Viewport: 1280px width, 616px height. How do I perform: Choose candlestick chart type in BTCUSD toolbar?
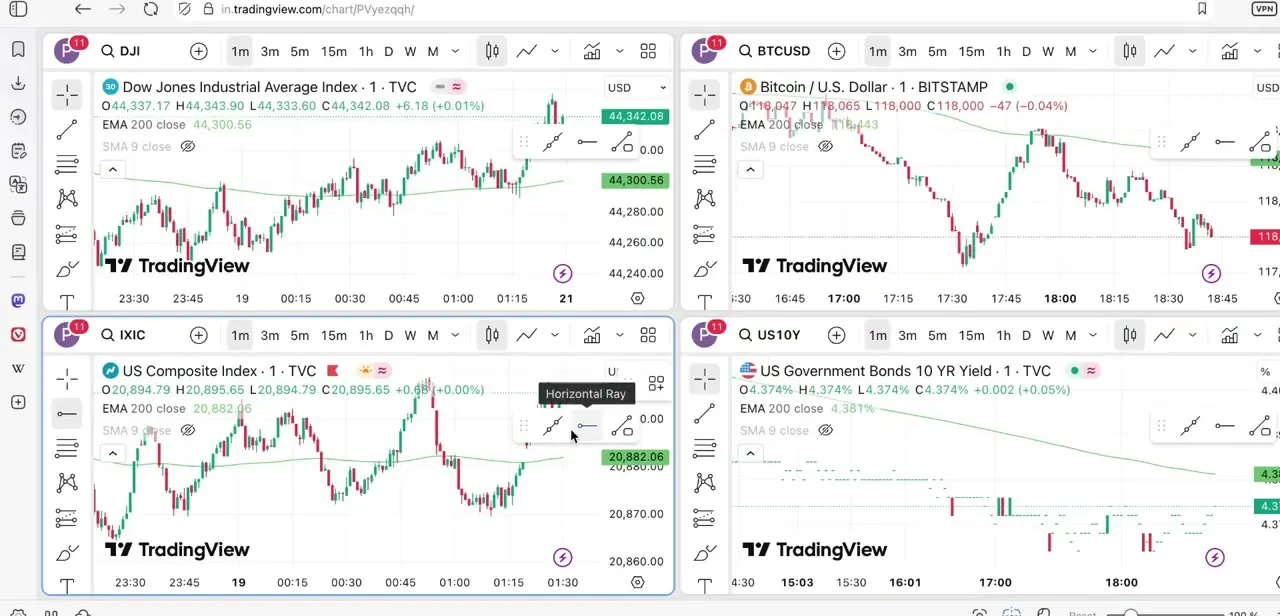click(x=1130, y=51)
